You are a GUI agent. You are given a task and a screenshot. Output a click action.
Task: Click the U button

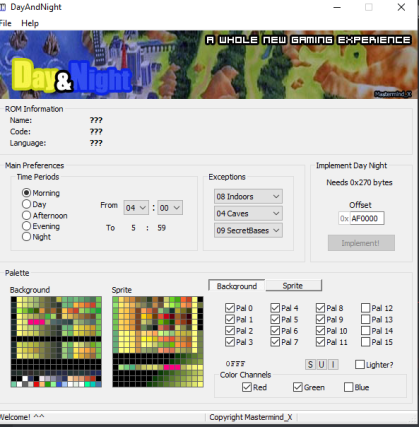pyautogui.click(x=321, y=364)
